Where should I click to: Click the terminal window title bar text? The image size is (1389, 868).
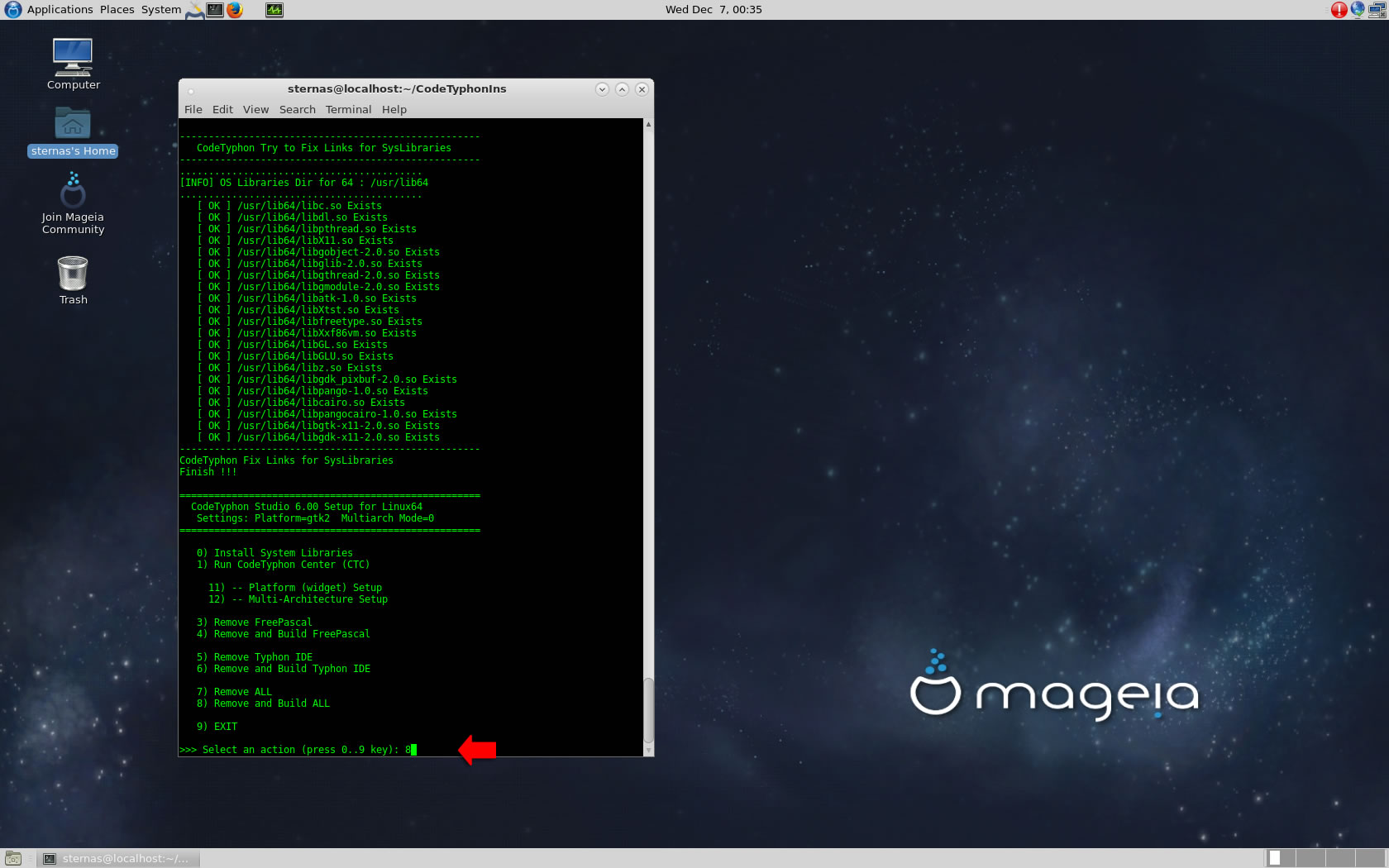pyautogui.click(x=397, y=89)
